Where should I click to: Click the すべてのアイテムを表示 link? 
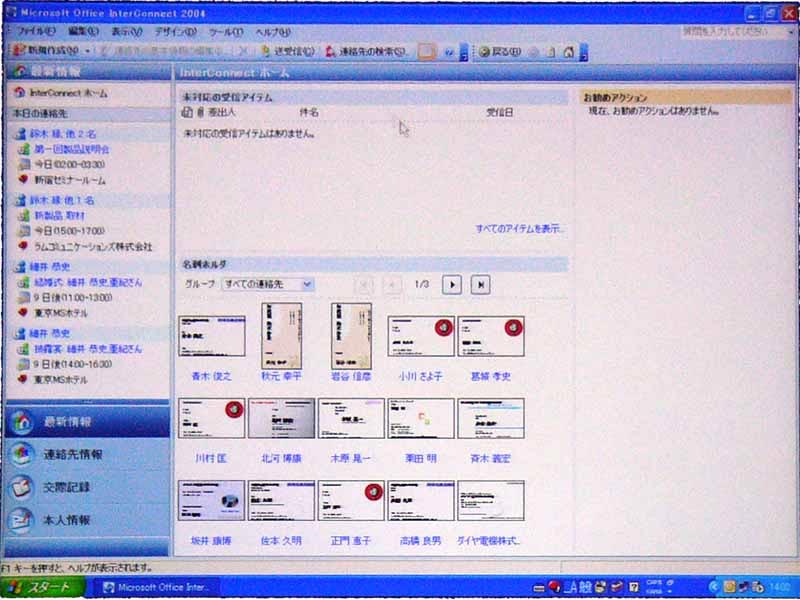coord(519,229)
